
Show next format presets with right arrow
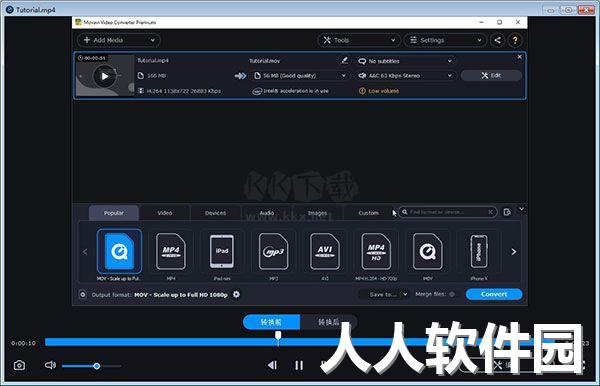tap(514, 252)
